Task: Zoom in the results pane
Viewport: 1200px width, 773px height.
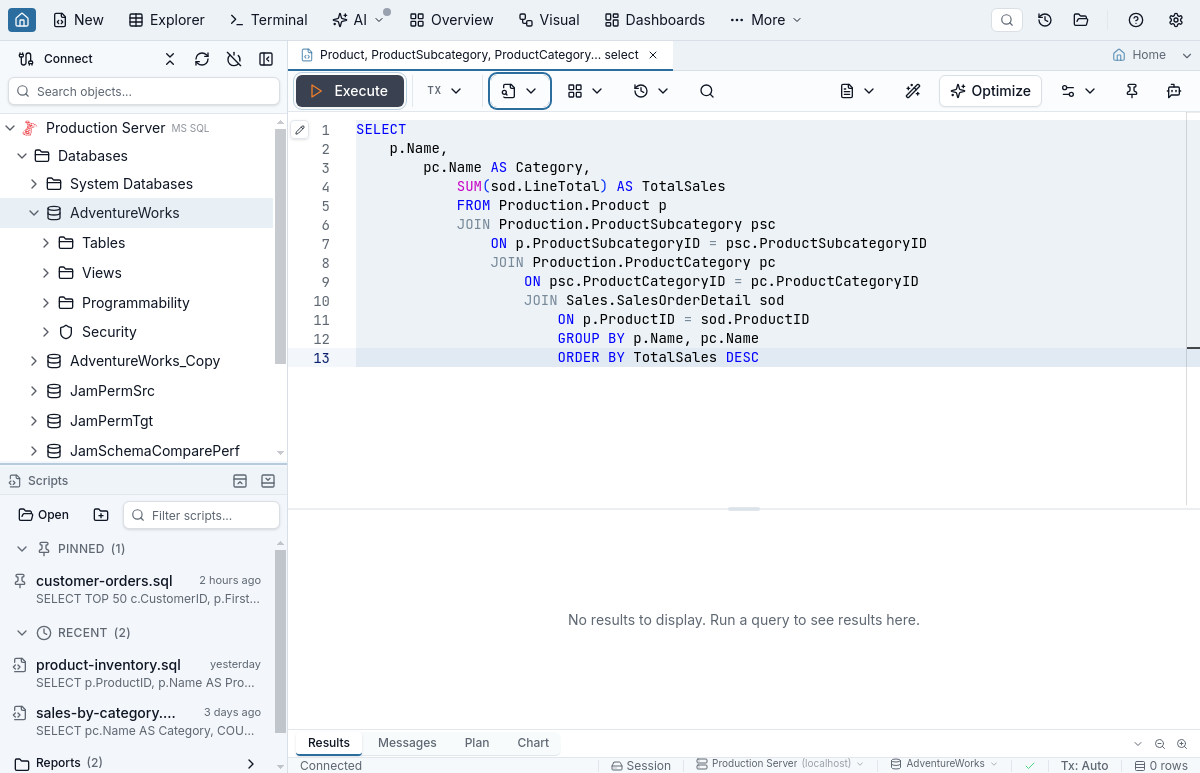Action: (1182, 744)
